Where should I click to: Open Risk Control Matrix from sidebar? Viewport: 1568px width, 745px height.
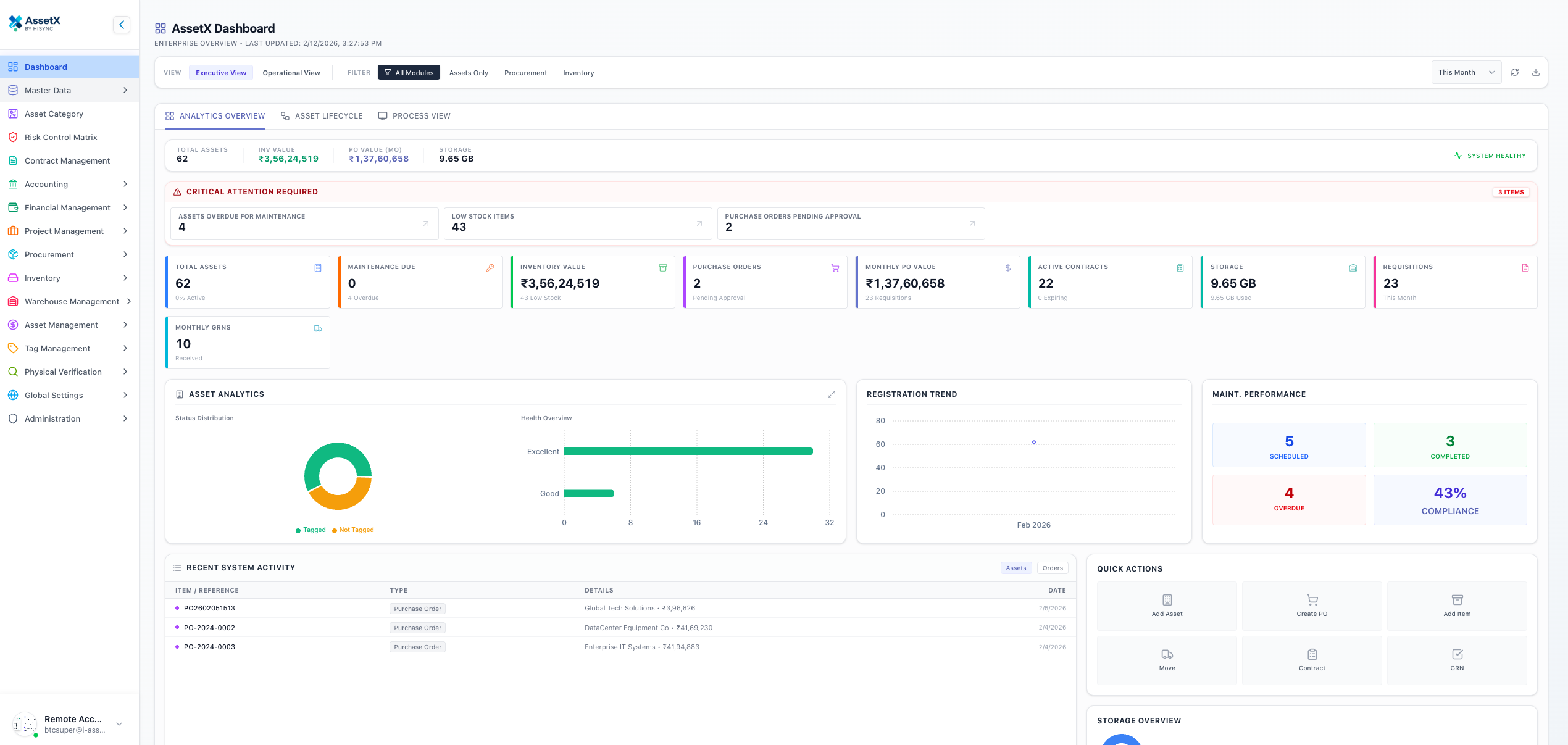(x=60, y=137)
